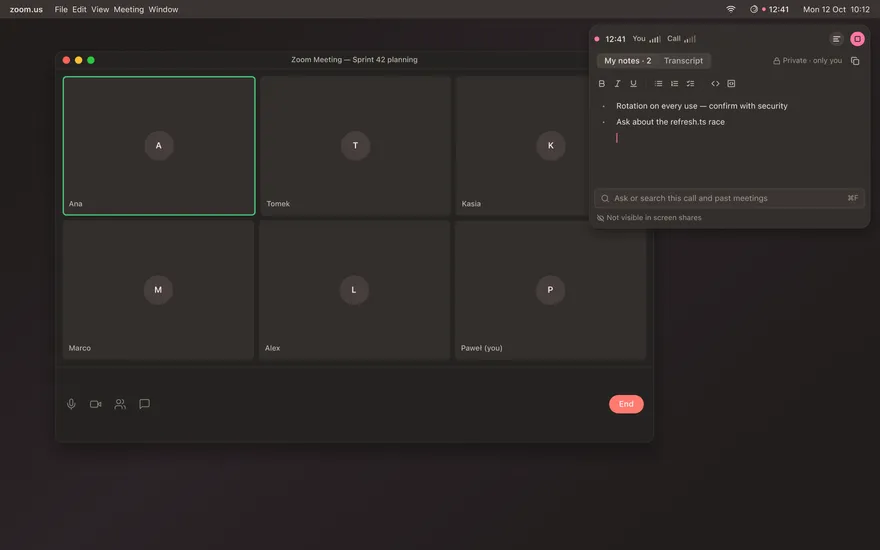Apply italic formatting in notes
Viewport: 880px width, 550px height.
(617, 84)
